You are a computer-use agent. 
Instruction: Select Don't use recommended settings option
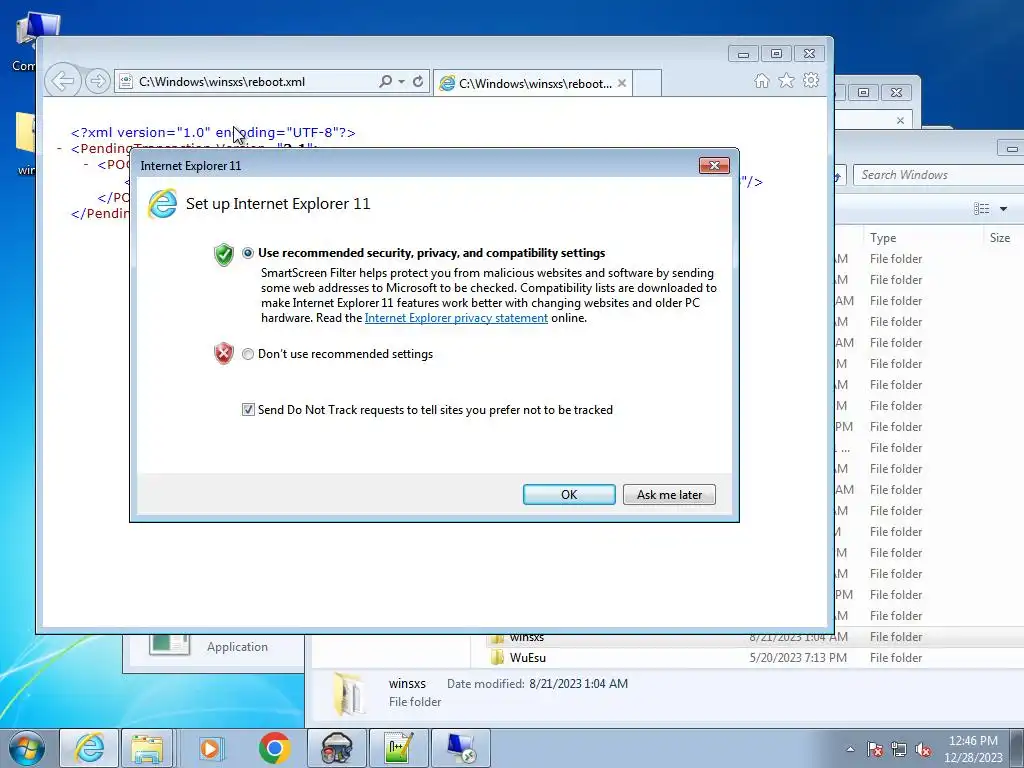click(248, 354)
